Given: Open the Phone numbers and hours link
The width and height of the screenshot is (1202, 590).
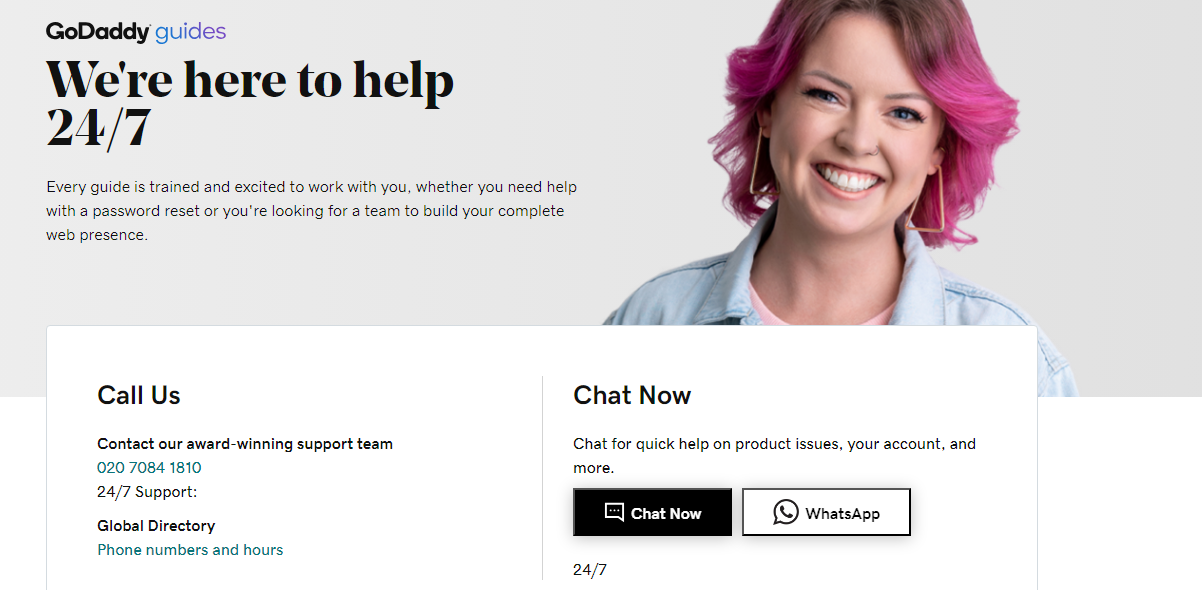Looking at the screenshot, I should click(190, 550).
